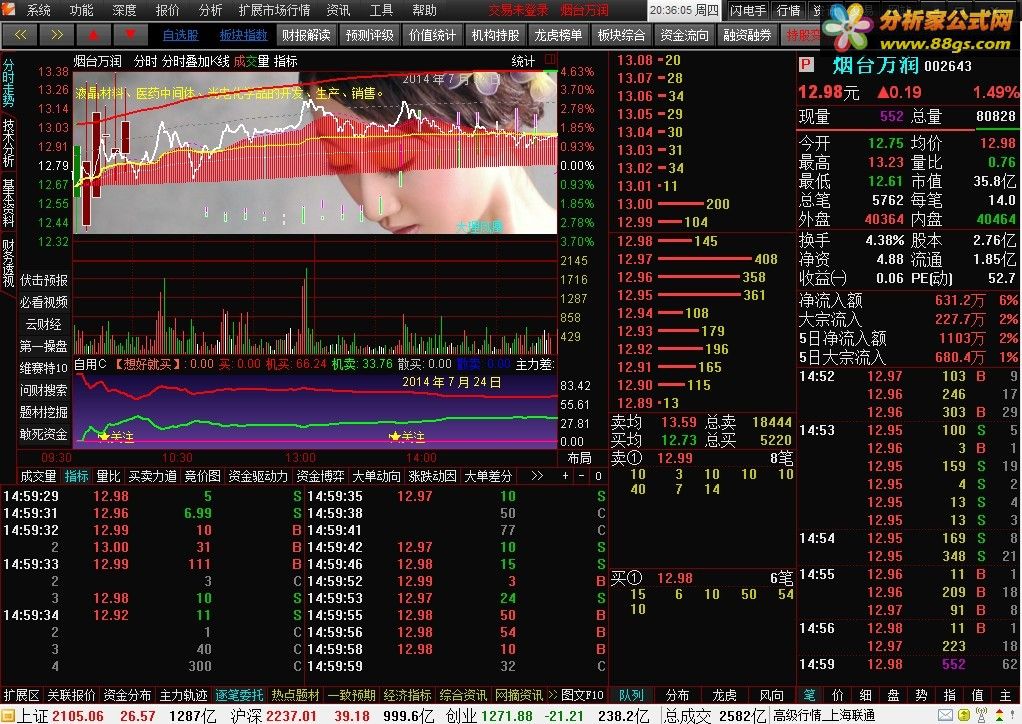
Task: Click the 板块指数 link
Action: [x=244, y=35]
